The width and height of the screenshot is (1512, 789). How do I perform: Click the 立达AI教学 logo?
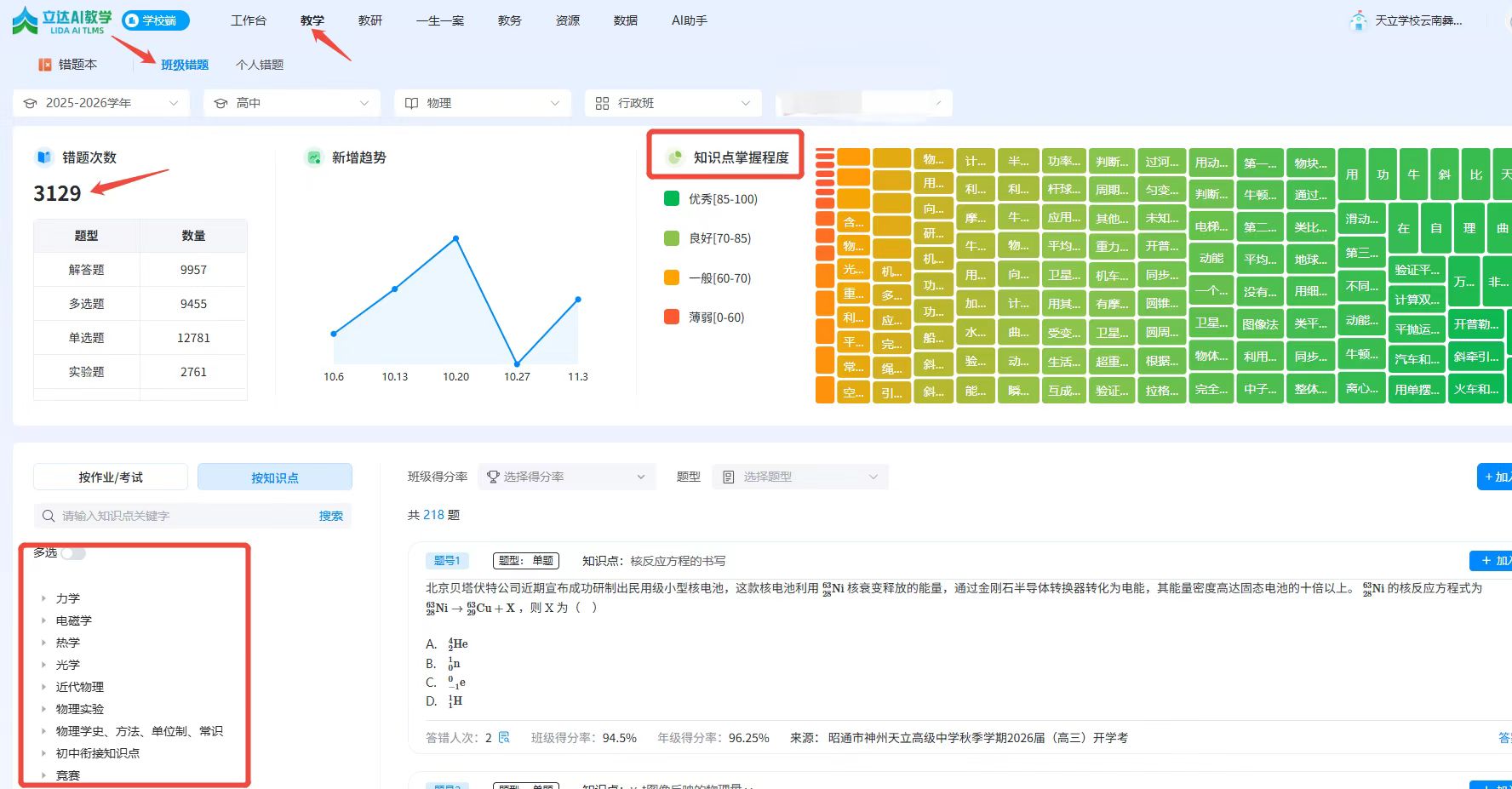point(61,20)
